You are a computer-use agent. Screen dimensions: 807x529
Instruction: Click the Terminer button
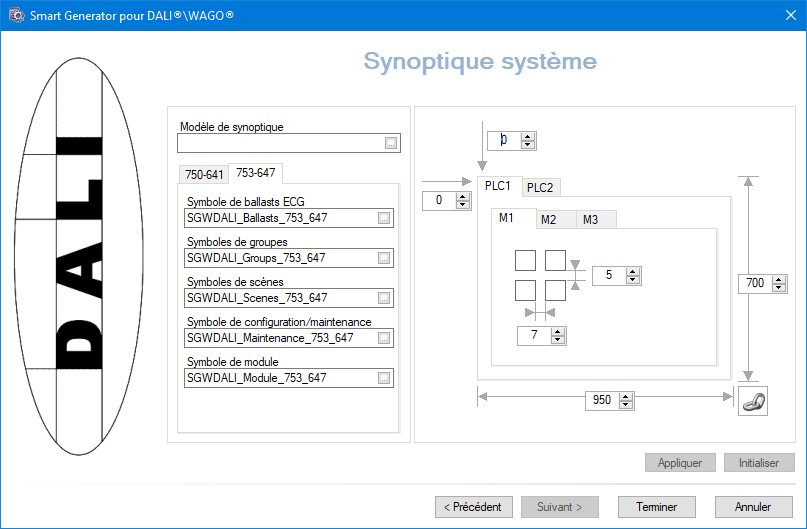coord(657,507)
